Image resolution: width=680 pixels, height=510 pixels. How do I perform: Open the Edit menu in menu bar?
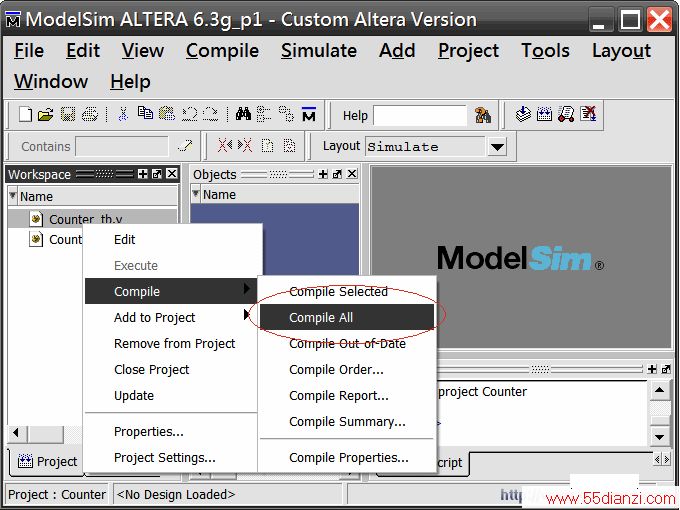(x=83, y=51)
